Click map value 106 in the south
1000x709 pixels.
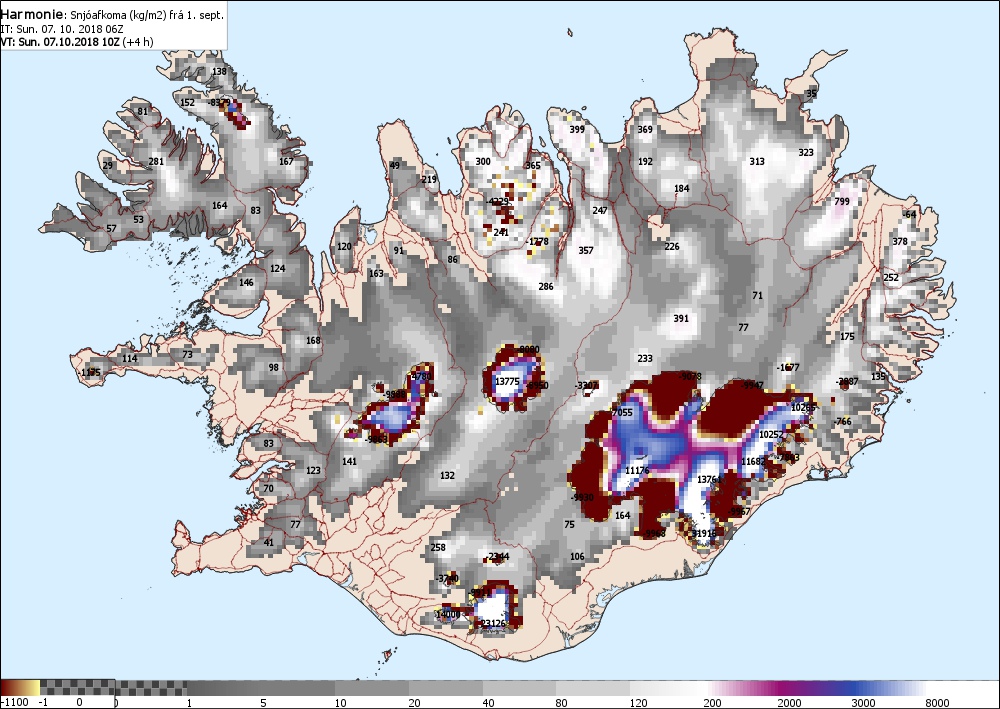tap(577, 556)
